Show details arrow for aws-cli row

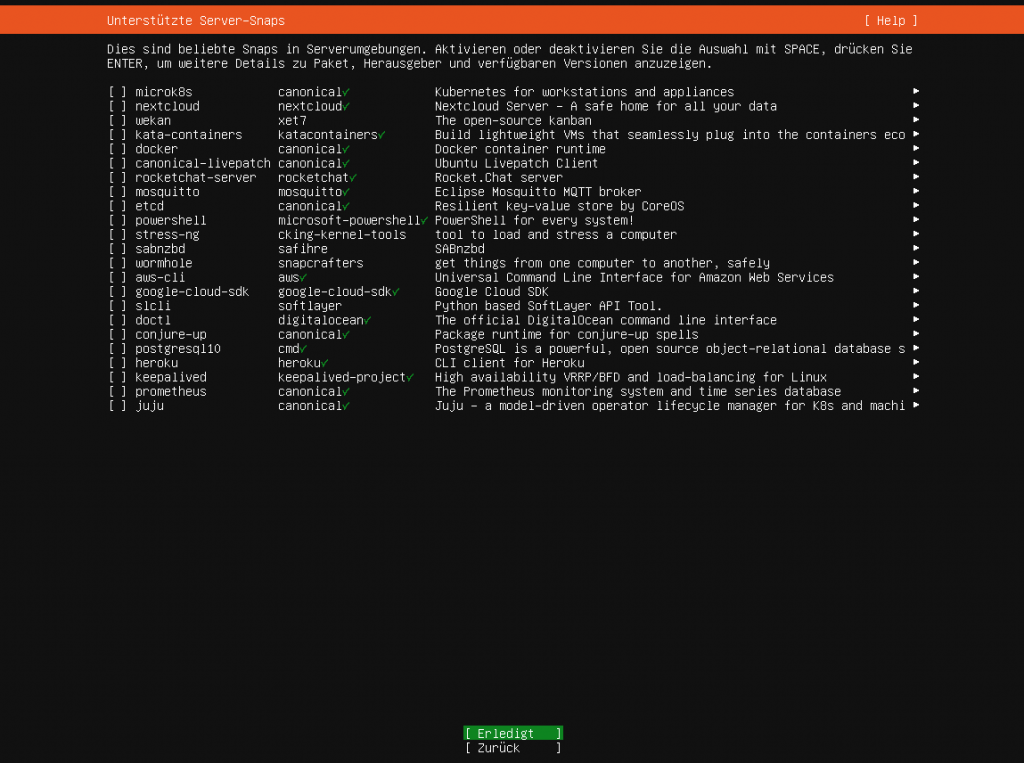915,277
